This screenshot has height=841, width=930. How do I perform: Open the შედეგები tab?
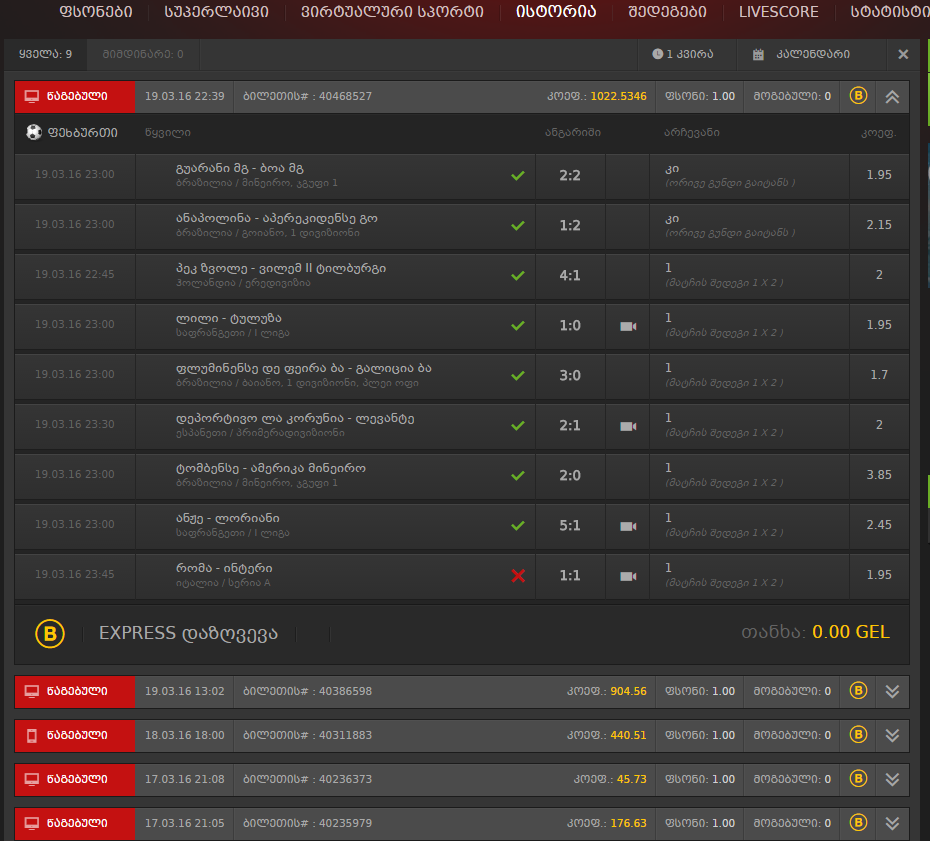click(x=667, y=12)
